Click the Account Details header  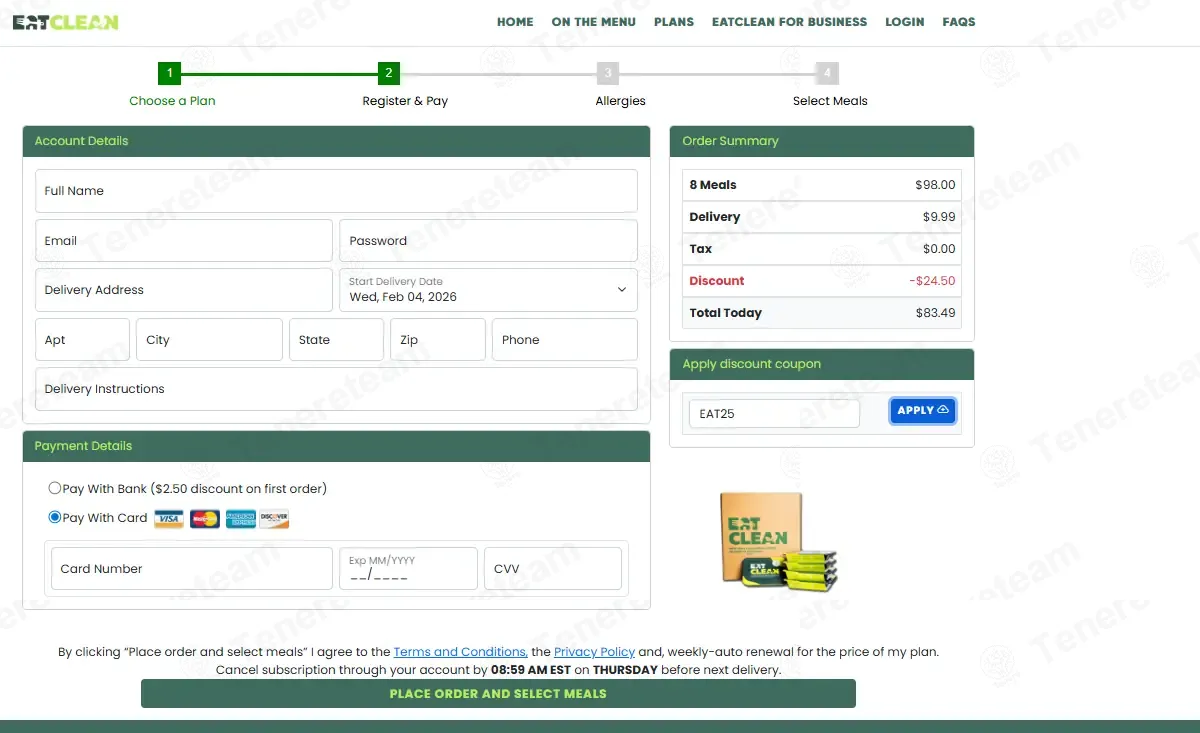coord(336,141)
